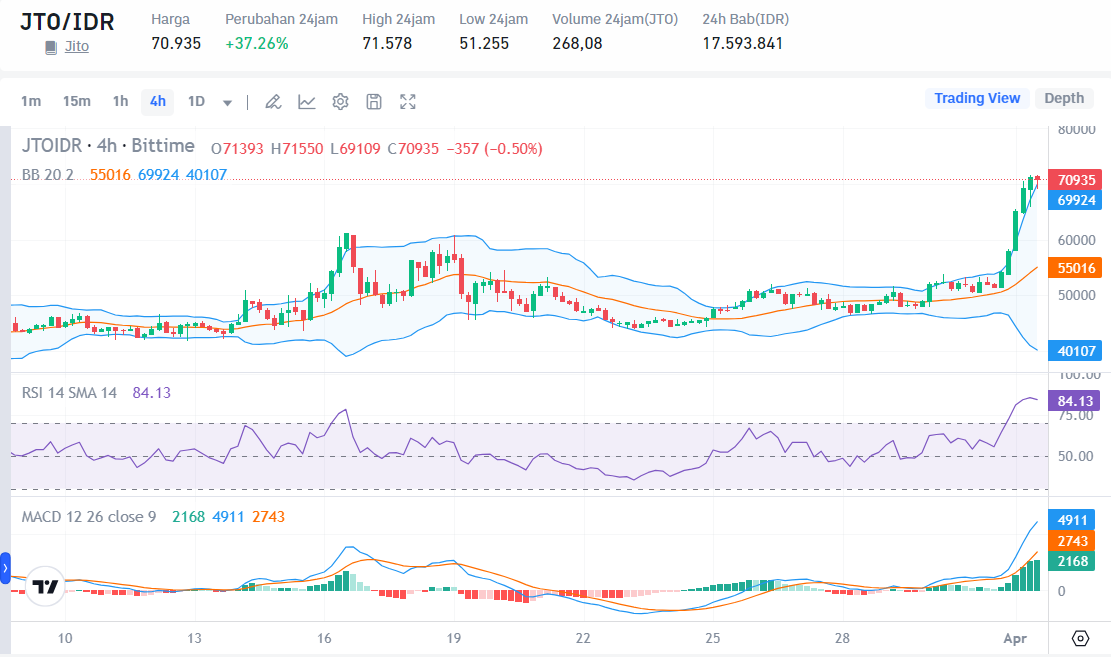Open additional timeframes dropdown
The image size is (1111, 657).
[x=226, y=101]
